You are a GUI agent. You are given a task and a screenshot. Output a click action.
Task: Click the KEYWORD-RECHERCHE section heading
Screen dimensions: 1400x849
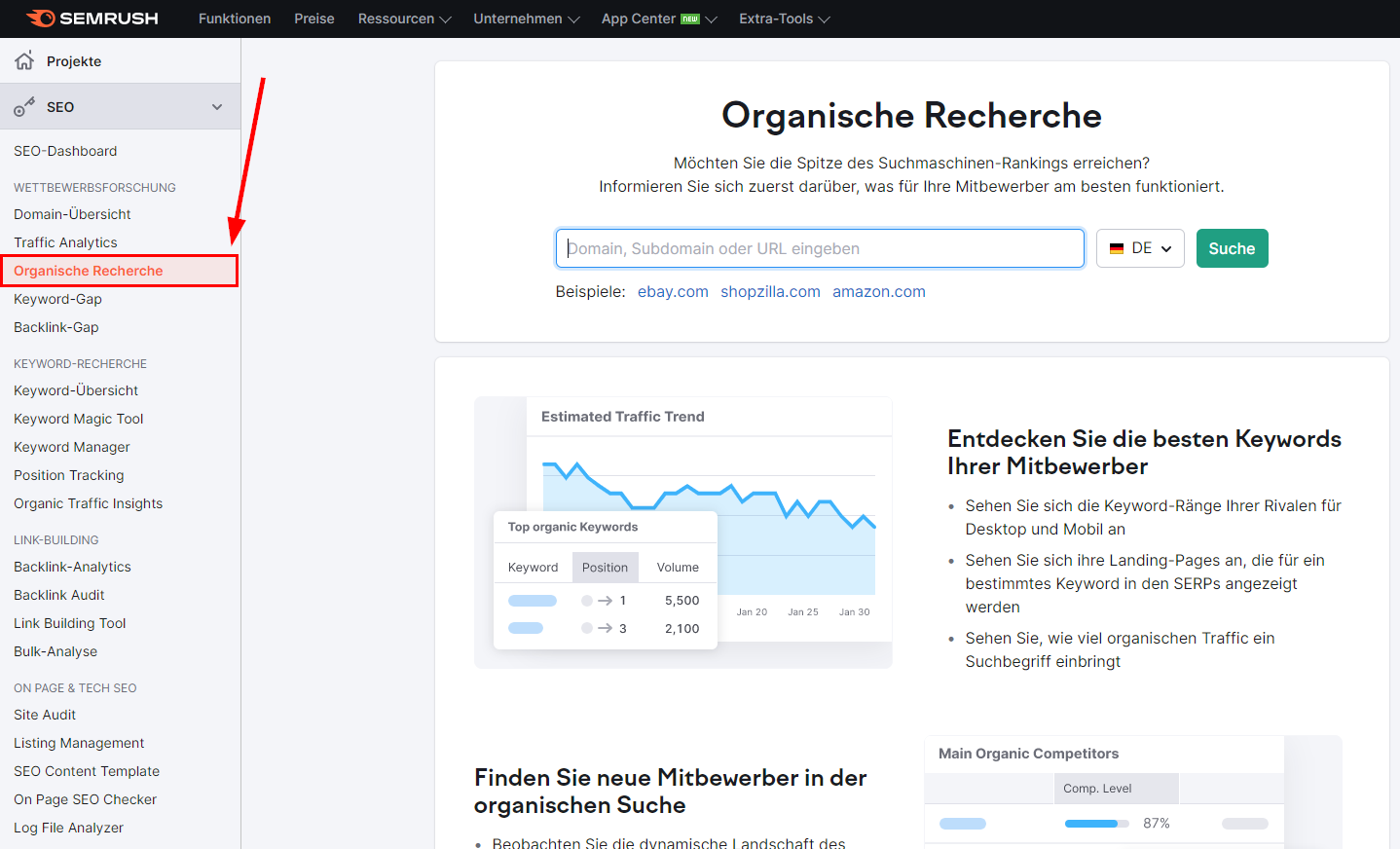tap(81, 363)
